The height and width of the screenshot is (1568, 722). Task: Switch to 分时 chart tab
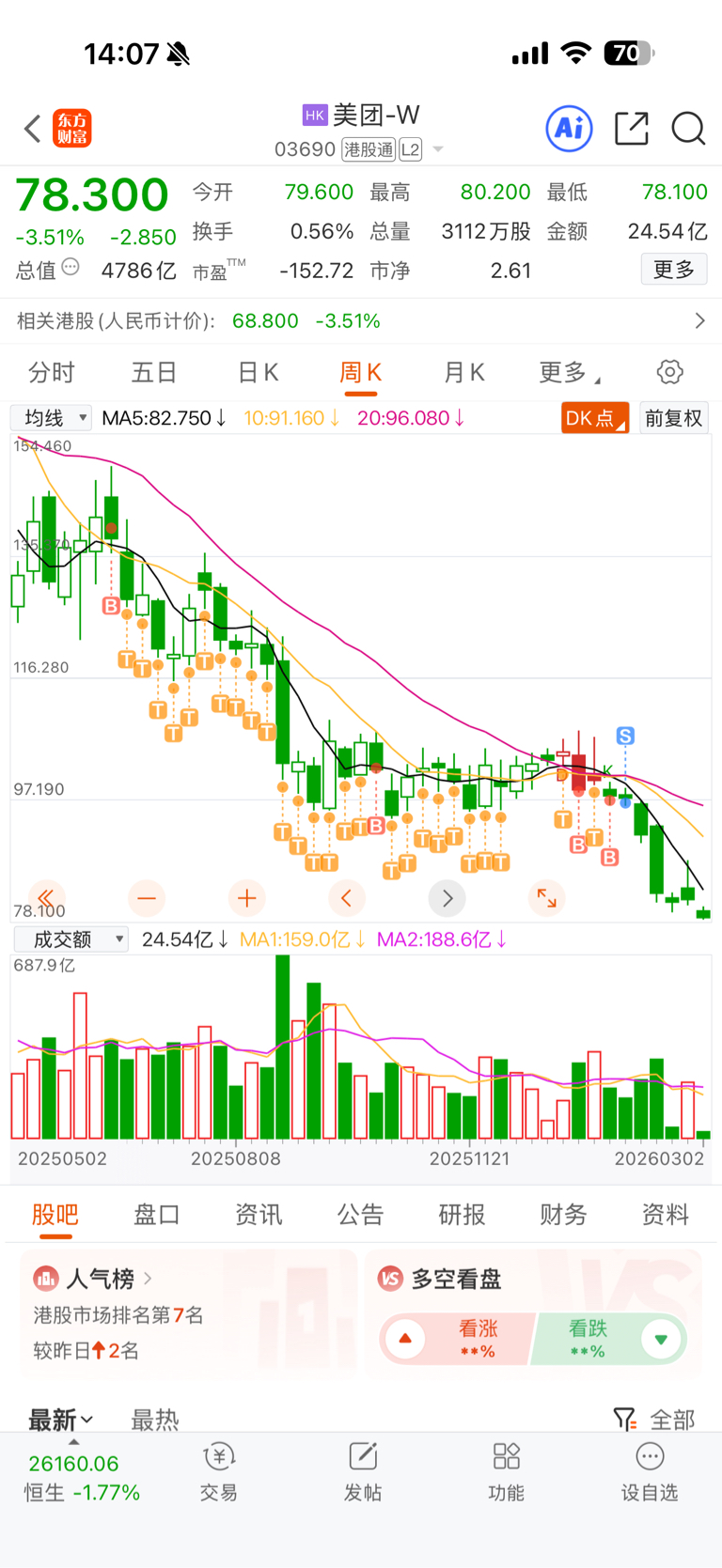pyautogui.click(x=52, y=373)
